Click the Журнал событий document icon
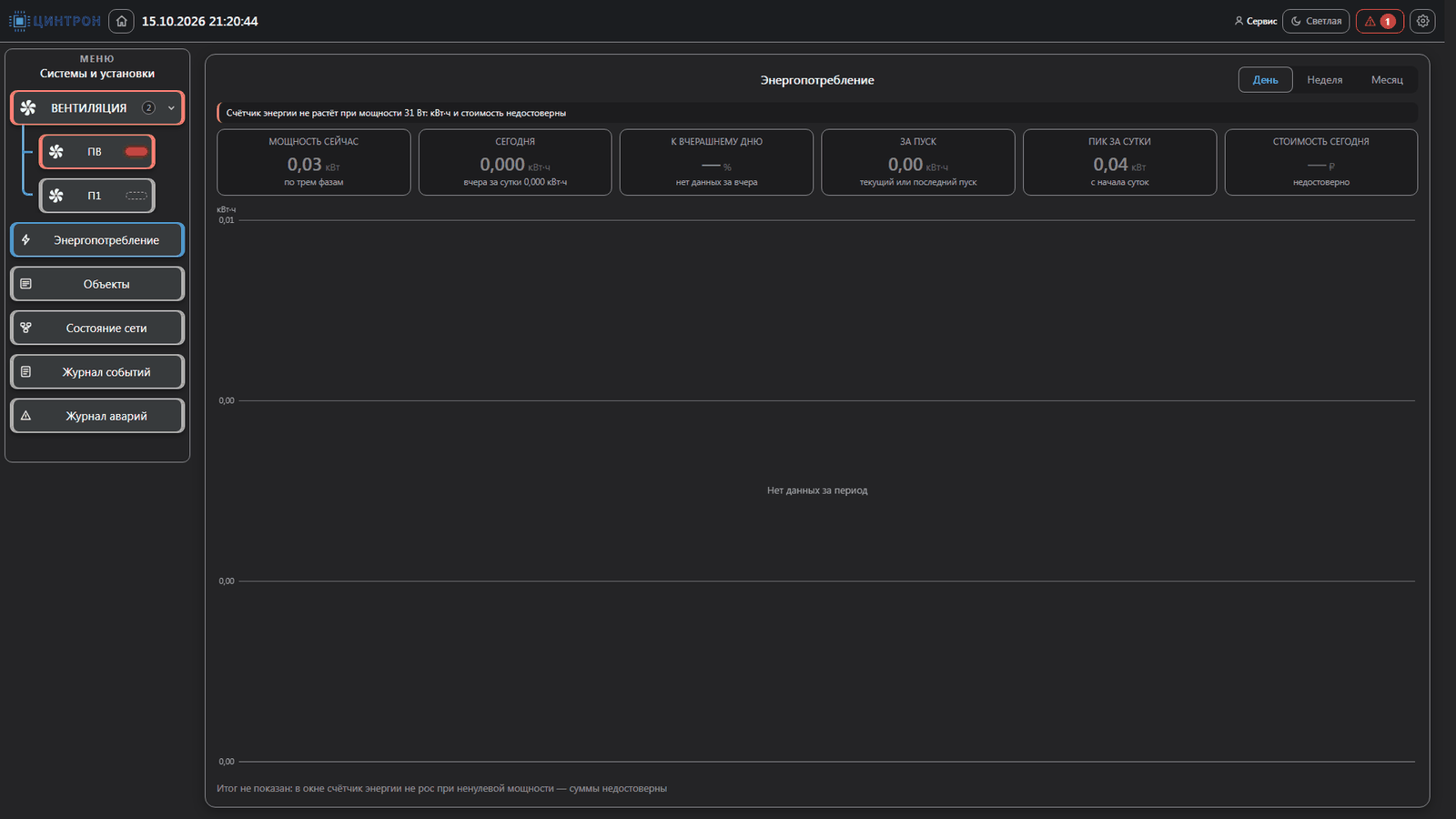1456x819 pixels. 25,371
